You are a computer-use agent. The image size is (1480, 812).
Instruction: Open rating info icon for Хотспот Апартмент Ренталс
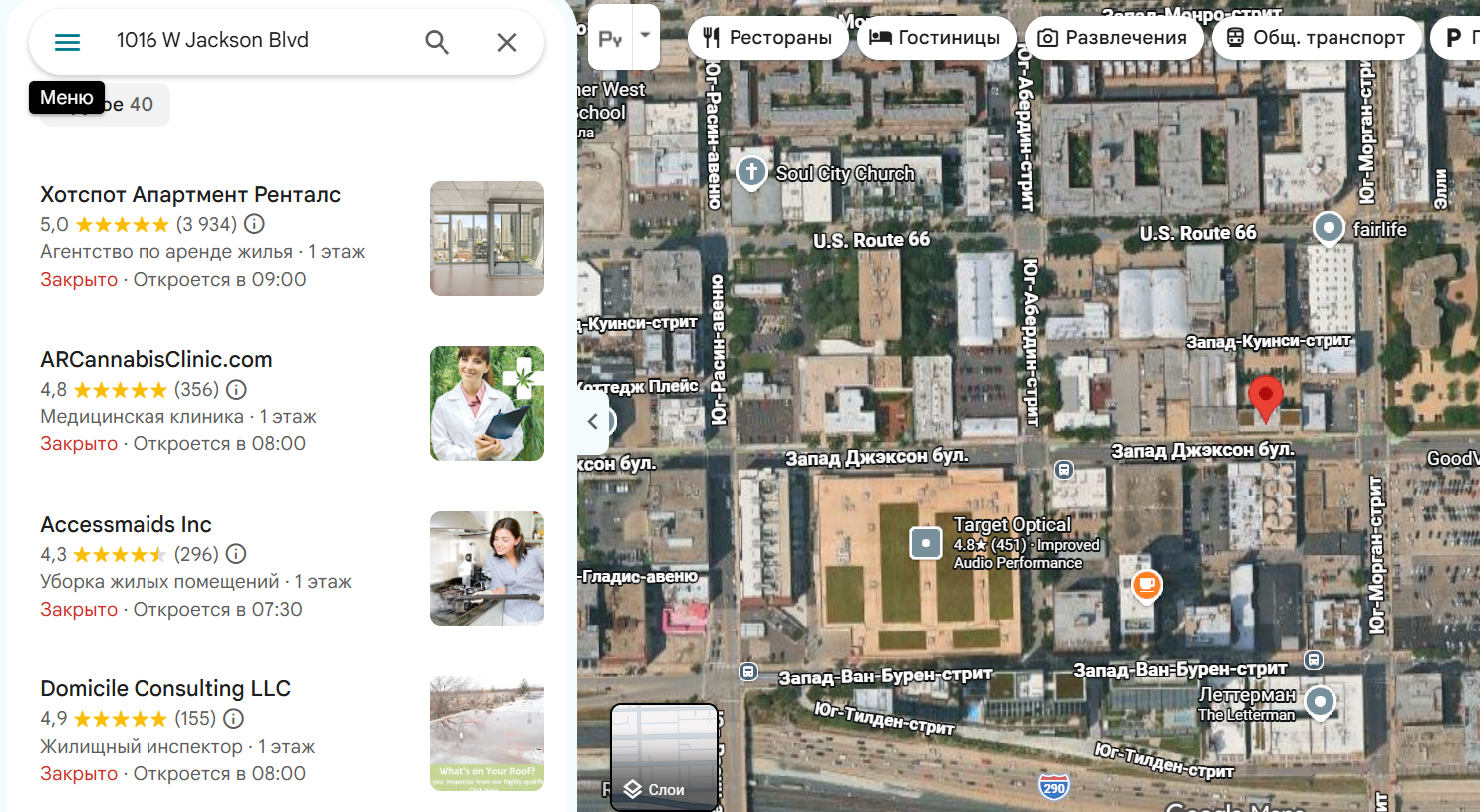[255, 224]
